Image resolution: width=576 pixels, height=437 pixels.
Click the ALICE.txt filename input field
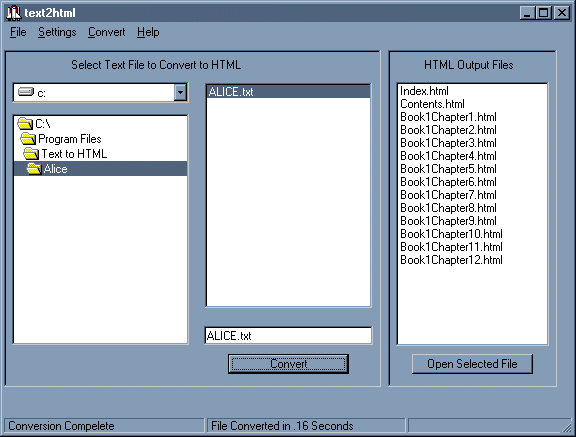pyautogui.click(x=288, y=336)
